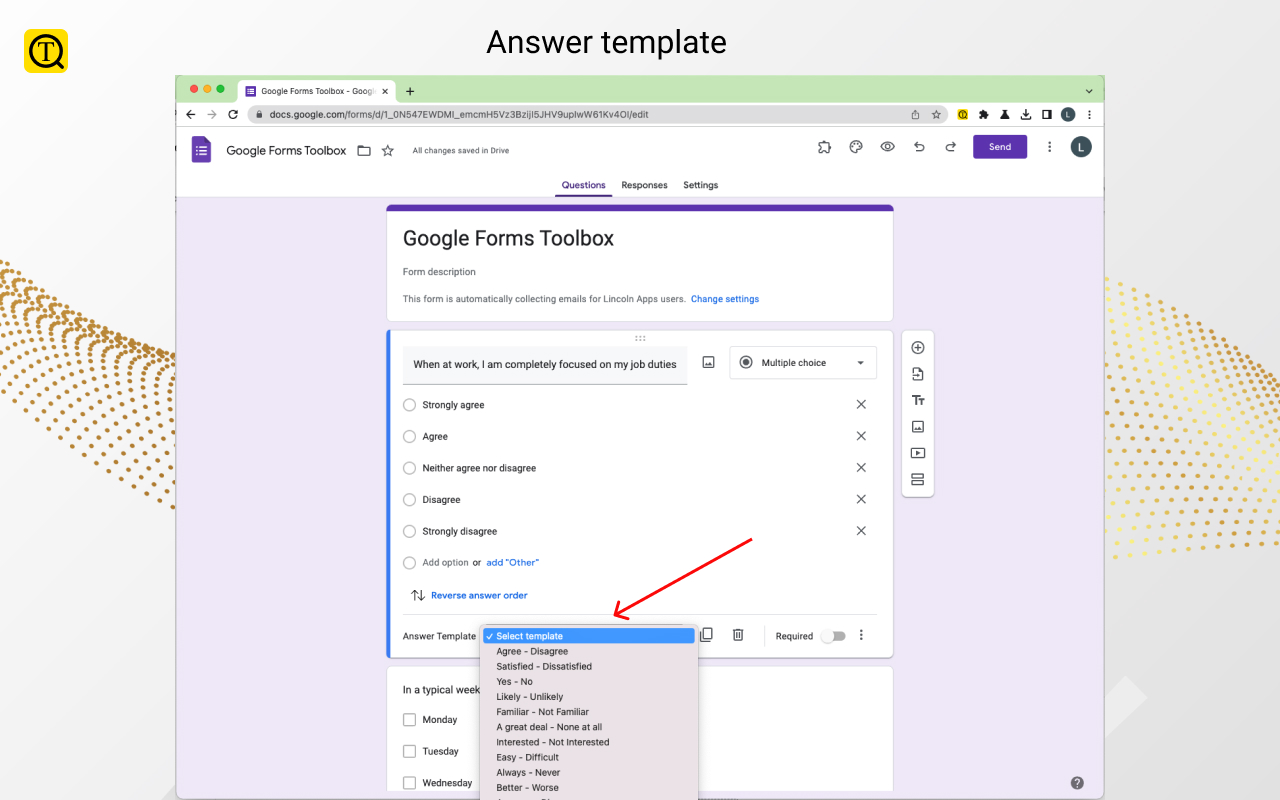The height and width of the screenshot is (800, 1280).
Task: Select the Strongly disagree radio button
Action: (409, 531)
